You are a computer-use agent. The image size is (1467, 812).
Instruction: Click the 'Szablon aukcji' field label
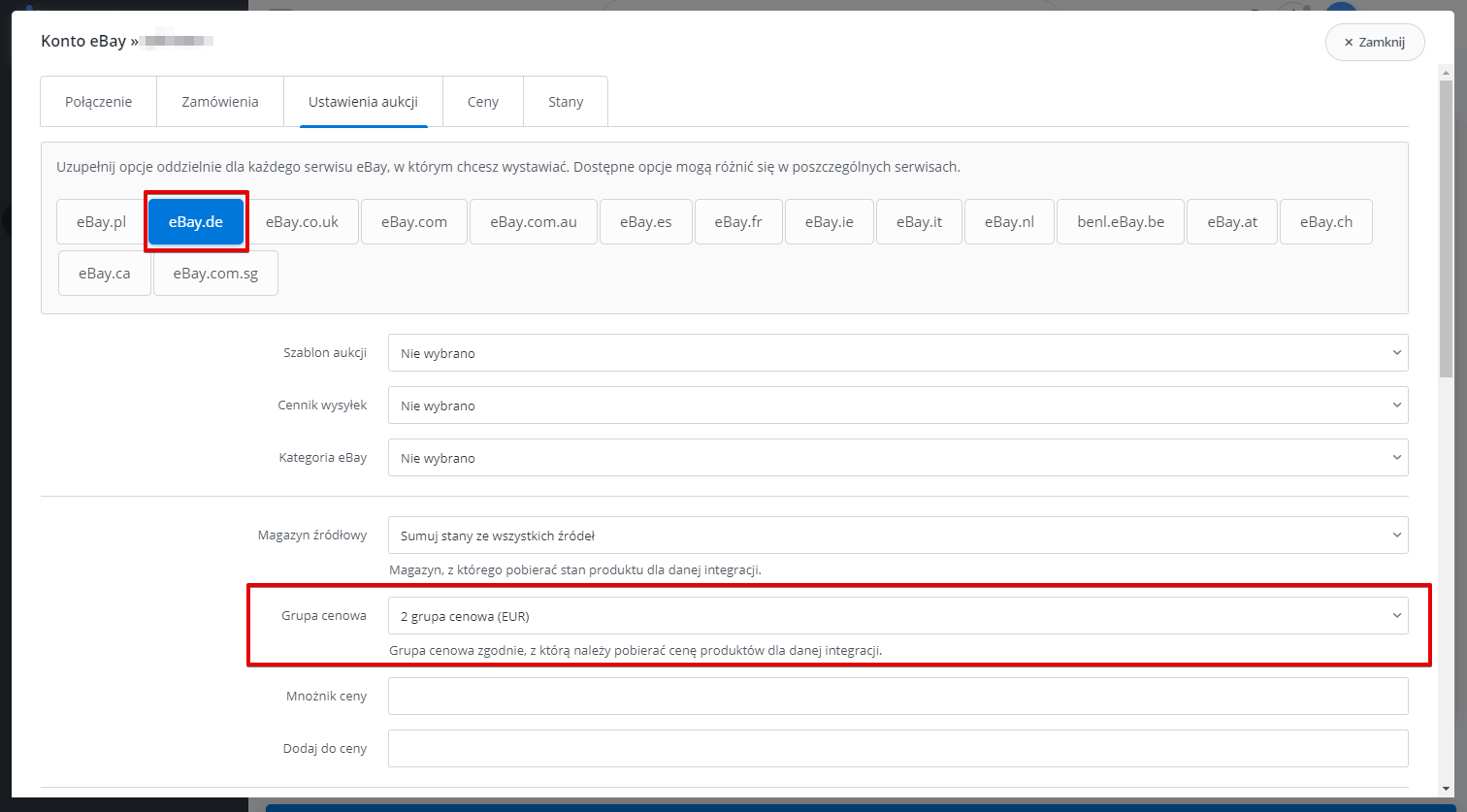point(324,353)
